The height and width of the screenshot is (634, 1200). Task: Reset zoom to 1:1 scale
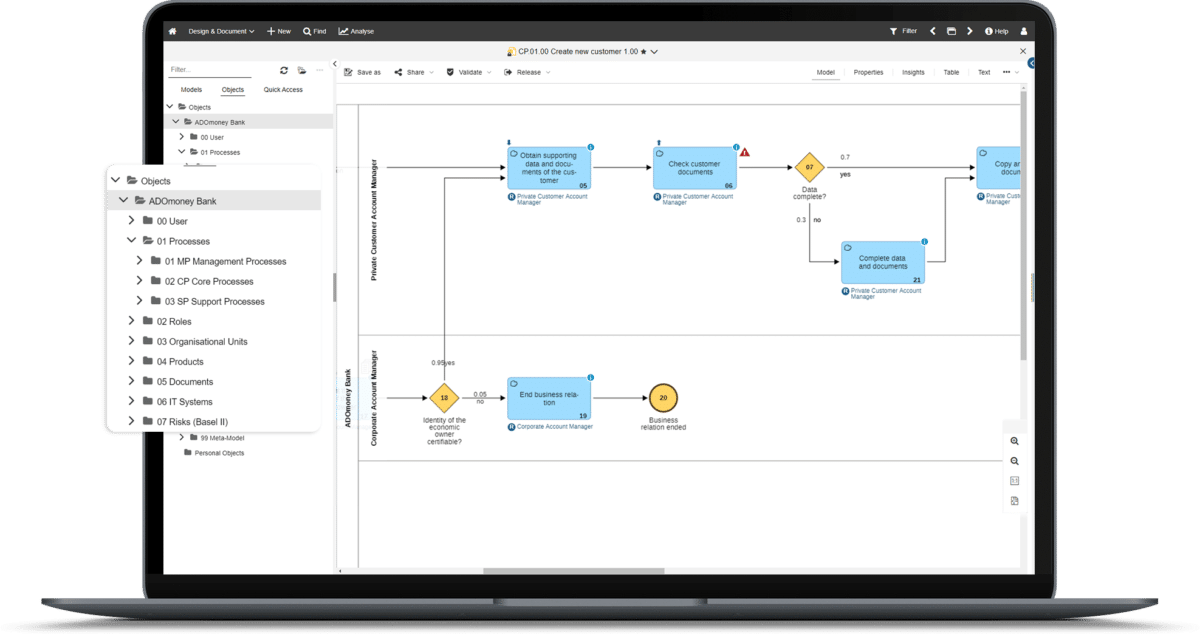point(1013,480)
